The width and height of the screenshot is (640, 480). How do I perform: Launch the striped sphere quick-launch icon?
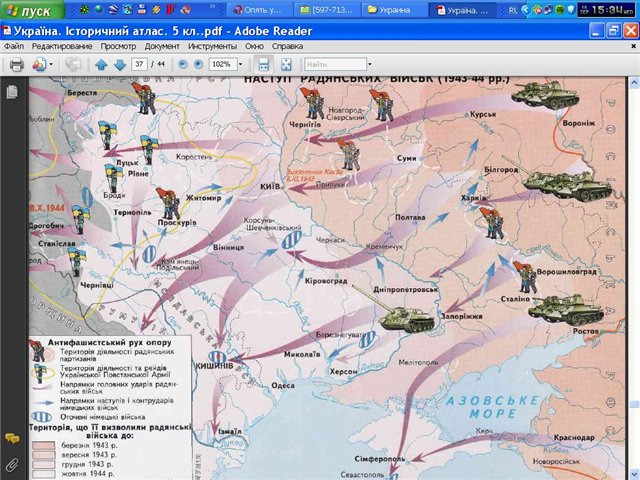click(x=113, y=9)
